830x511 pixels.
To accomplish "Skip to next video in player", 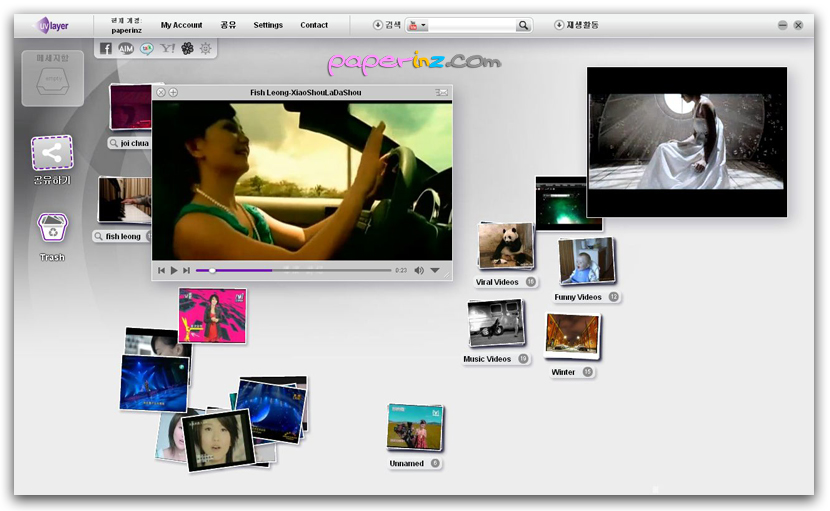I will [x=186, y=271].
